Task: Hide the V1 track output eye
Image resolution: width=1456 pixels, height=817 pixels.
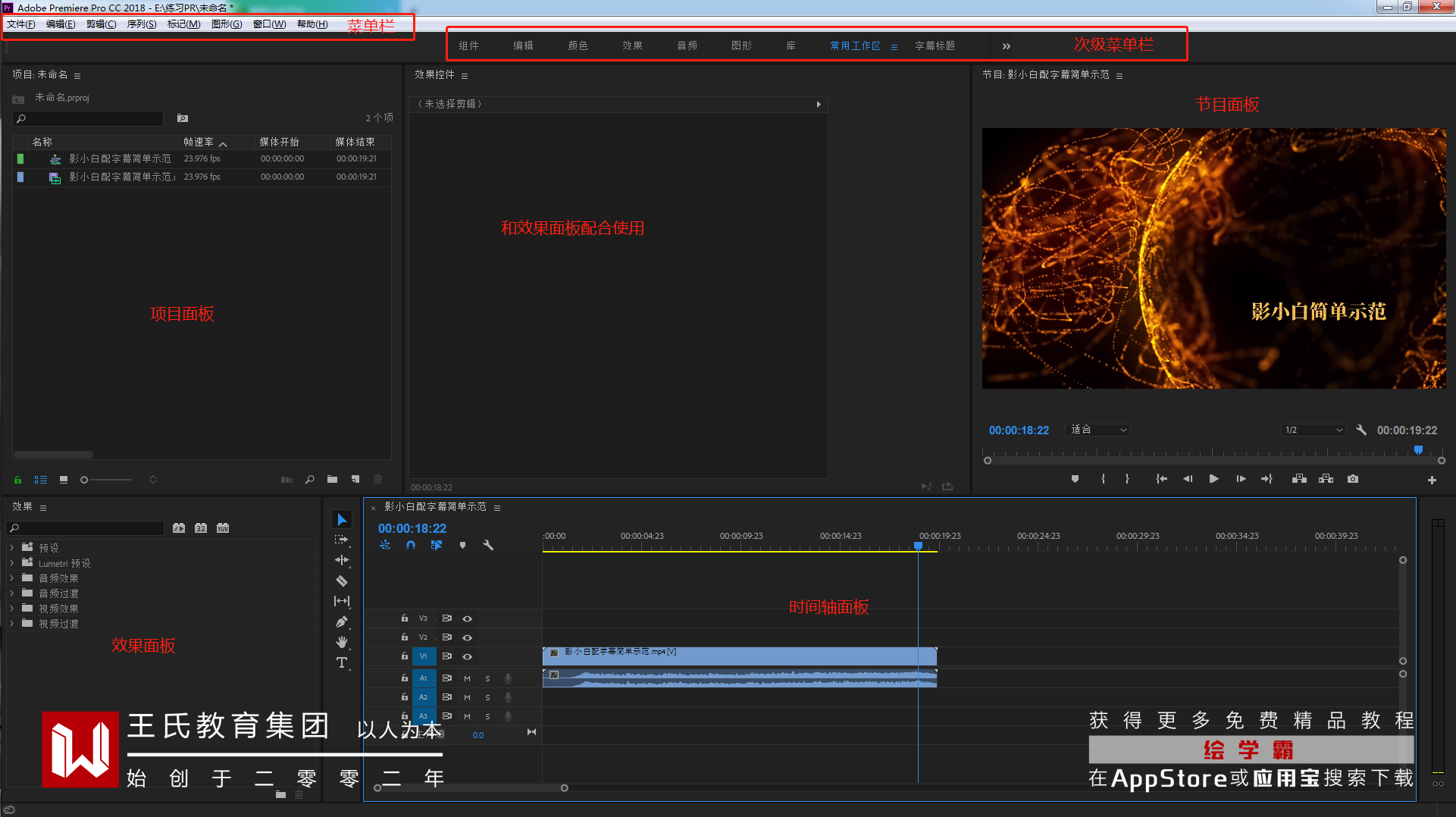Action: (468, 656)
